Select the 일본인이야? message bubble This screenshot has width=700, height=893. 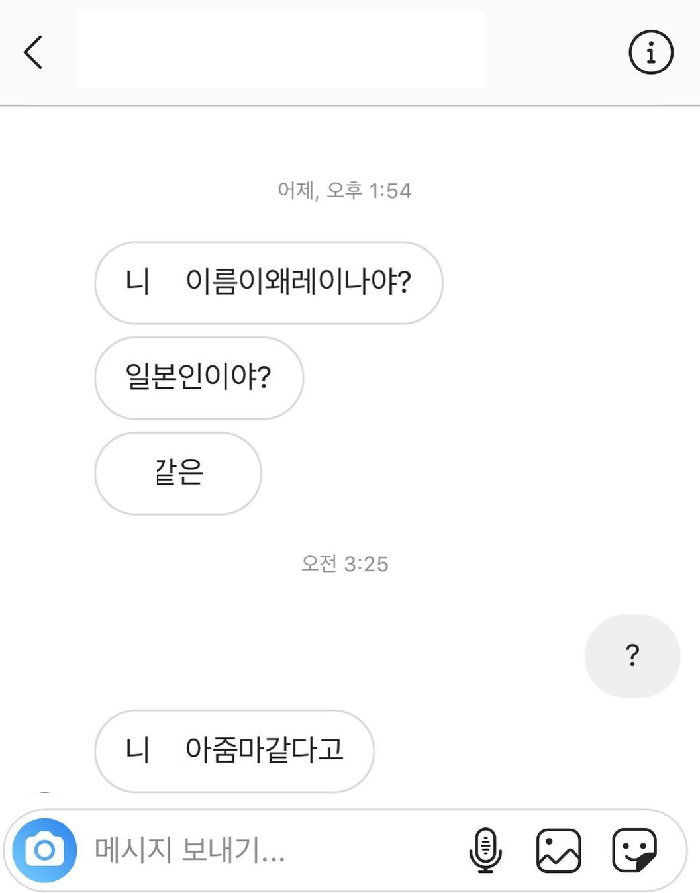coord(199,378)
